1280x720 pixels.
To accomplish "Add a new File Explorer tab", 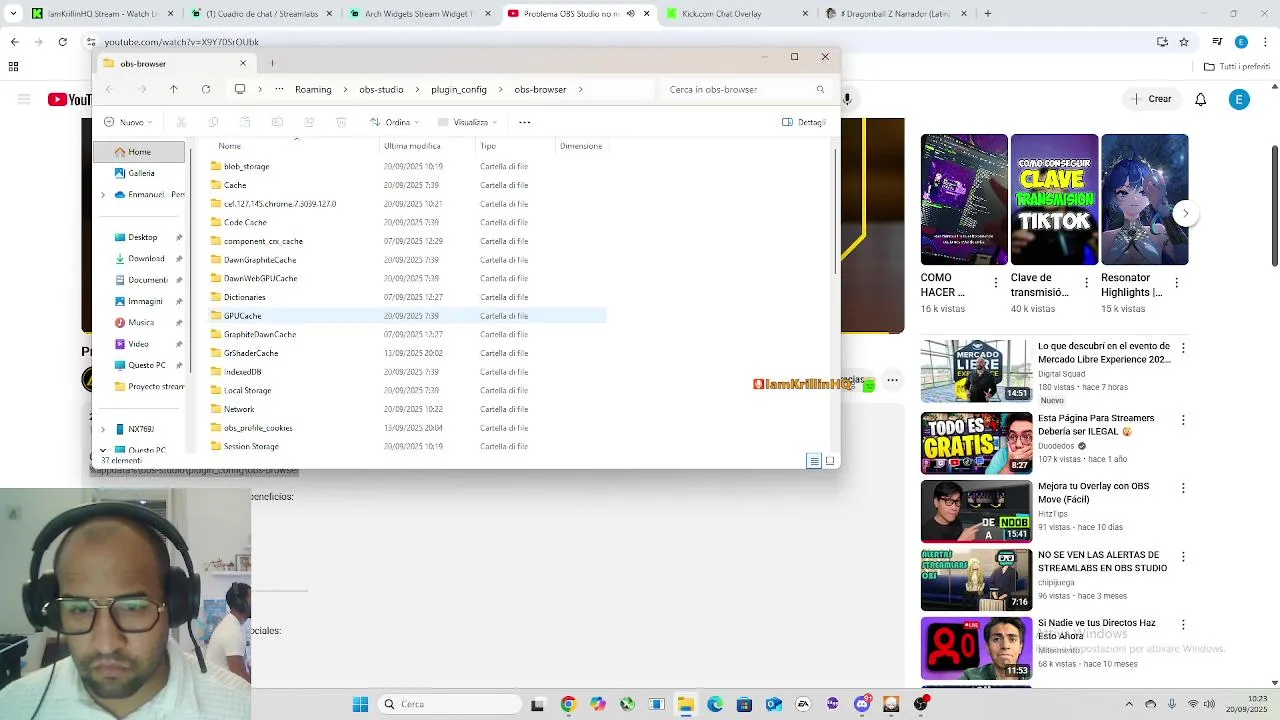I will pos(272,63).
